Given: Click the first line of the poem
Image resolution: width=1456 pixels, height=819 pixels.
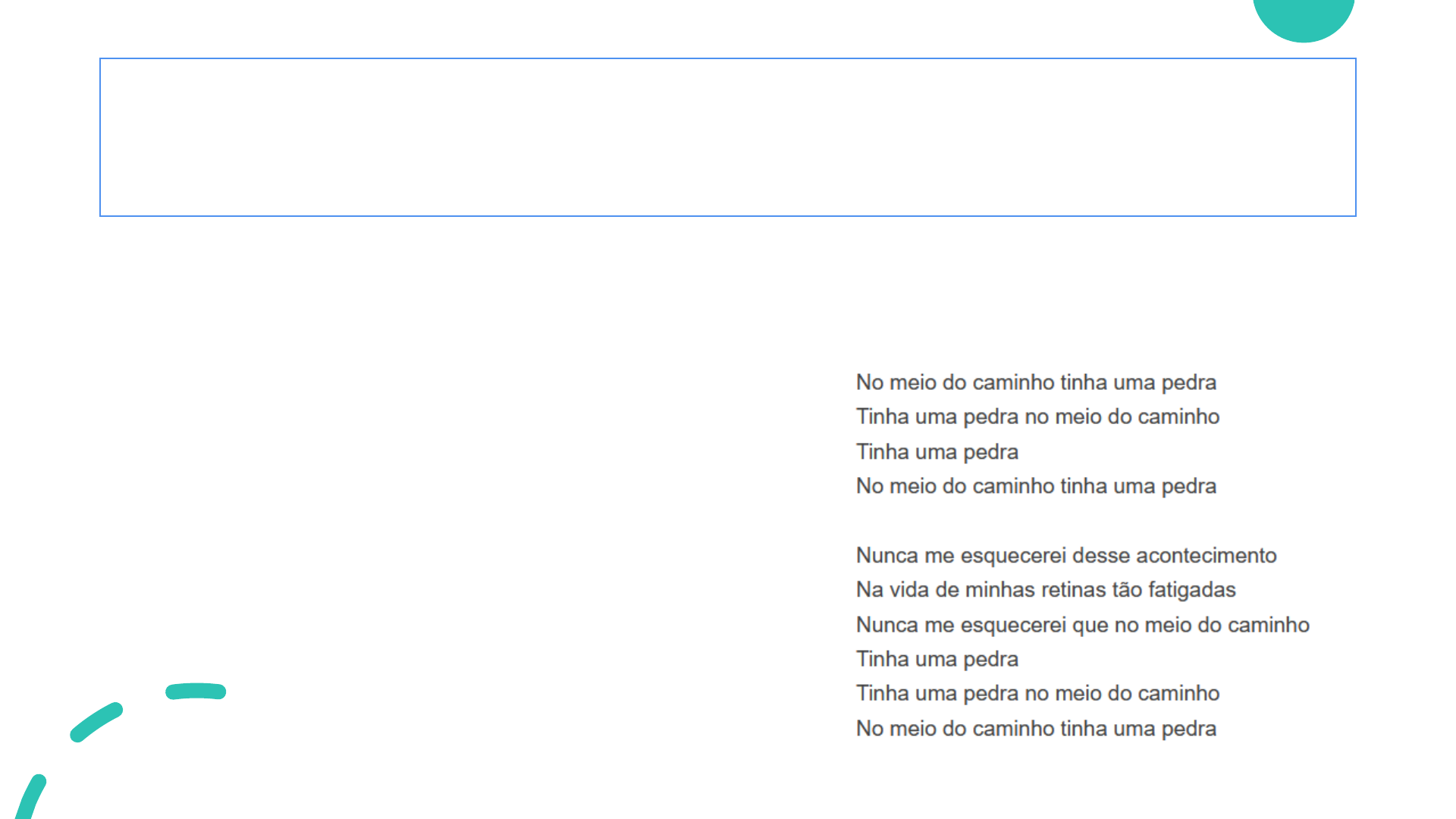Looking at the screenshot, I should [x=1035, y=382].
